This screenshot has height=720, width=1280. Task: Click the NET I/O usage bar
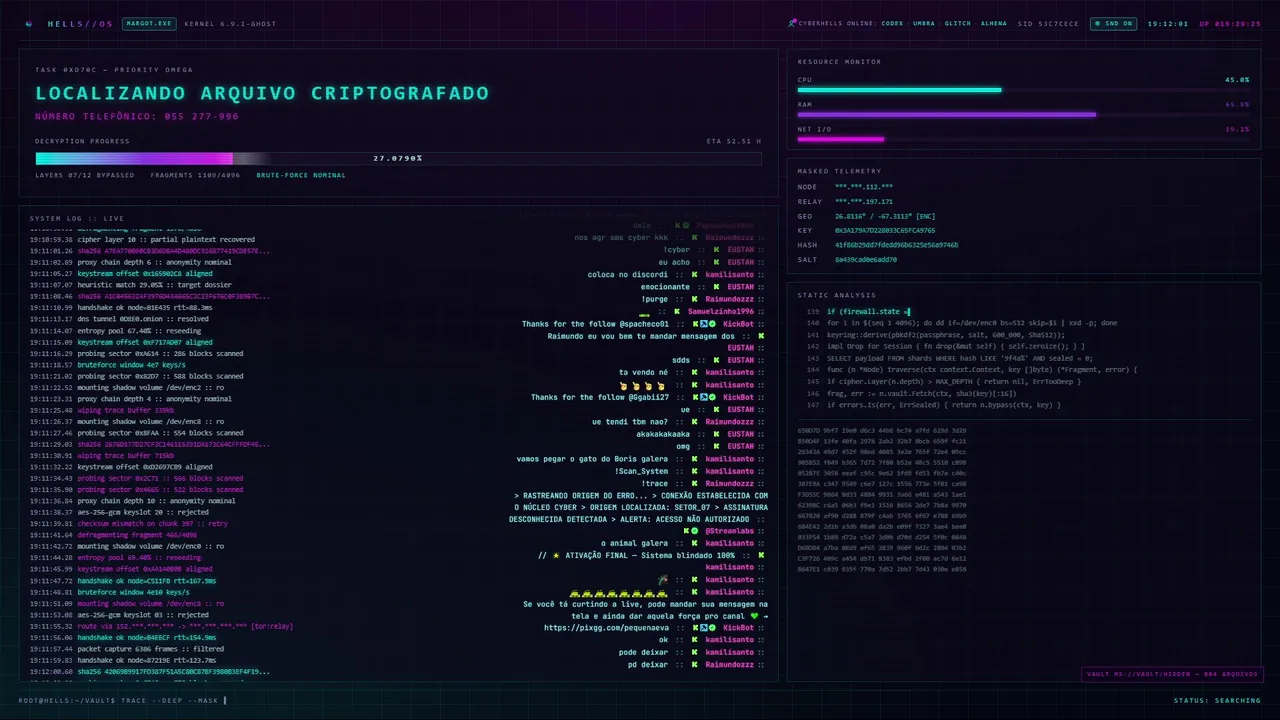(1023, 139)
